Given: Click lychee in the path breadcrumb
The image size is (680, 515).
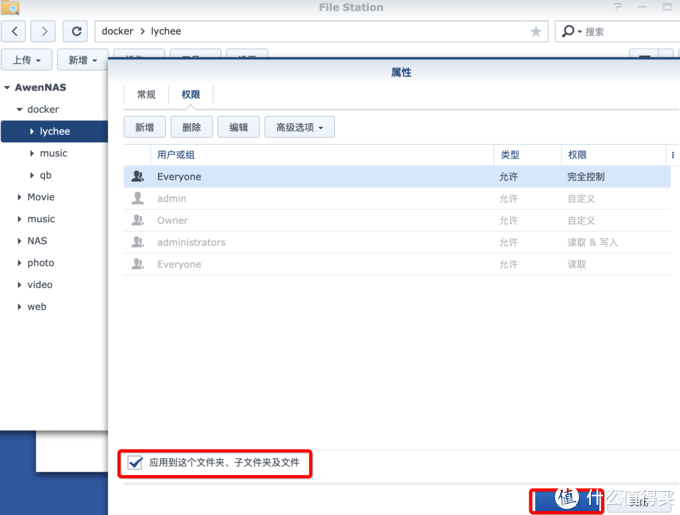Looking at the screenshot, I should click(x=166, y=31).
